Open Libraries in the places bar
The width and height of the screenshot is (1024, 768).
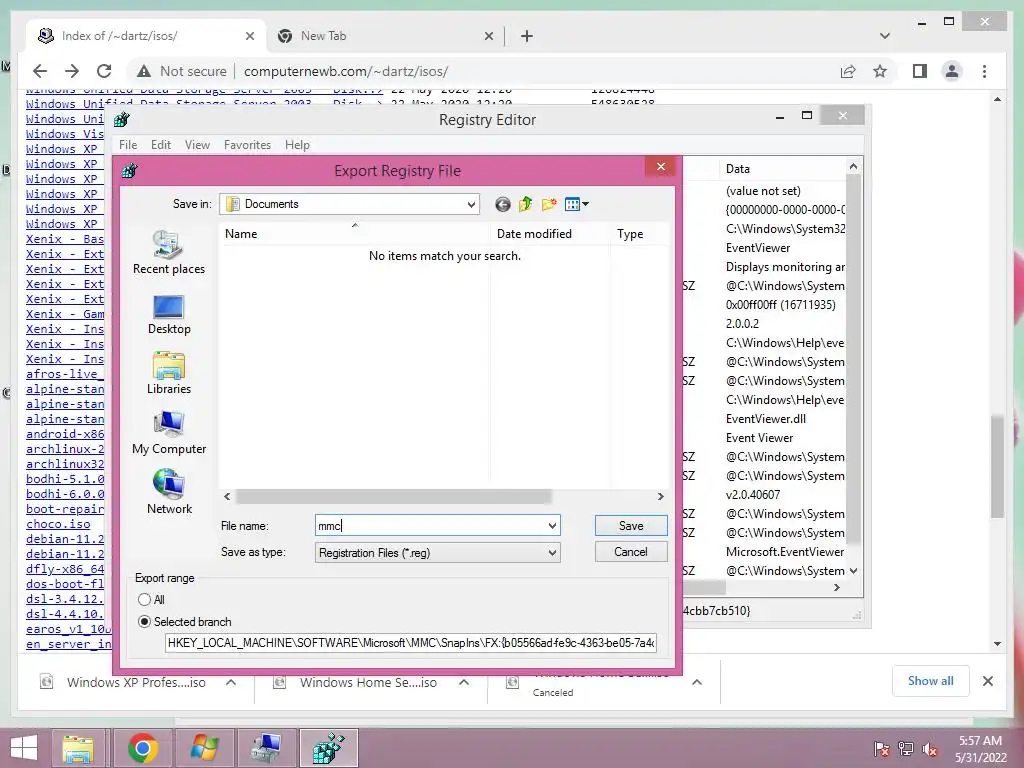[168, 374]
